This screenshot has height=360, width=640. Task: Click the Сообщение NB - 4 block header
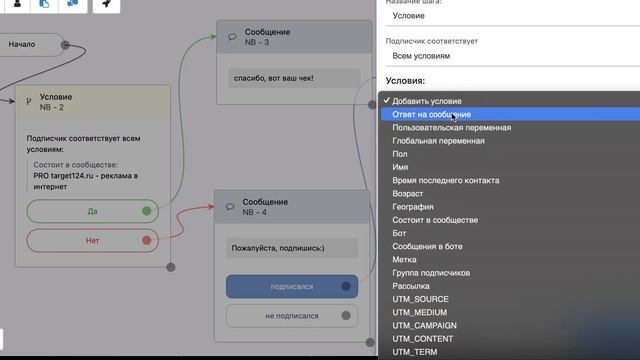coord(292,207)
